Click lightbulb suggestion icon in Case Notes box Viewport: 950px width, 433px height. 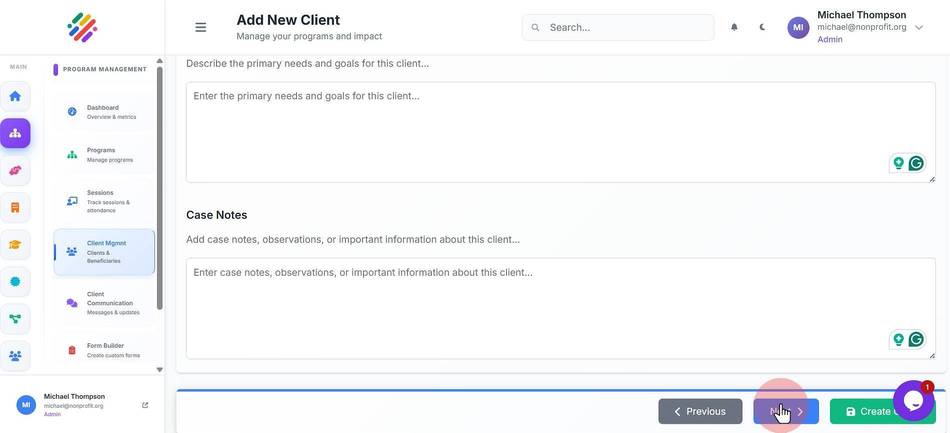(x=899, y=339)
